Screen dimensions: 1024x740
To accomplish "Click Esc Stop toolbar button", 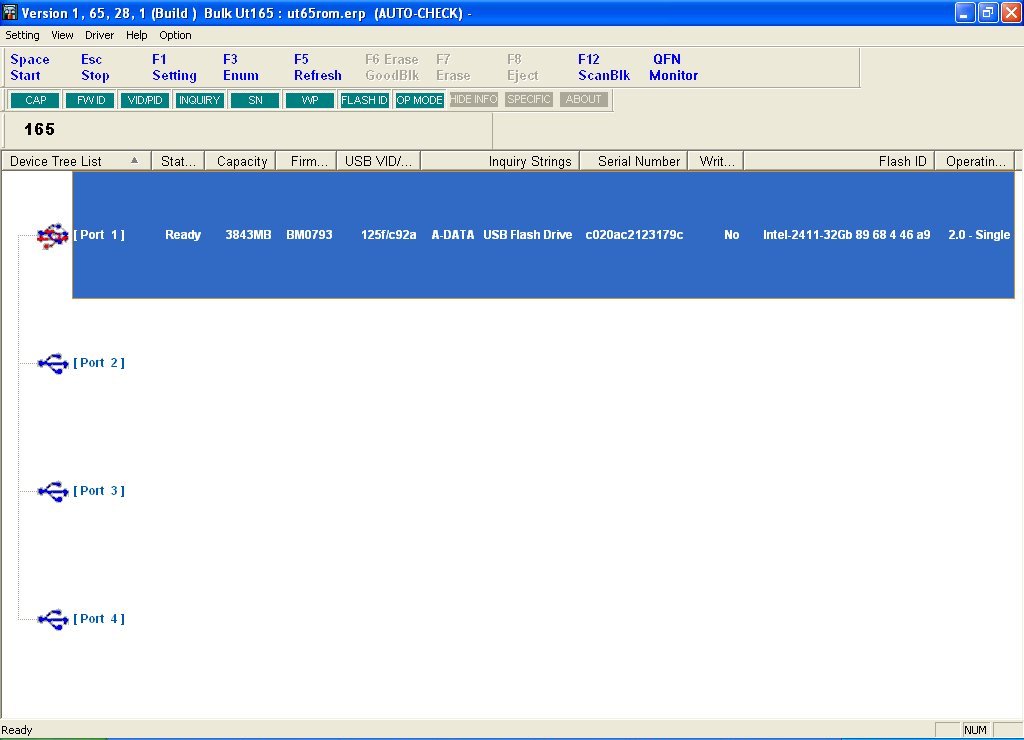I will [x=95, y=67].
